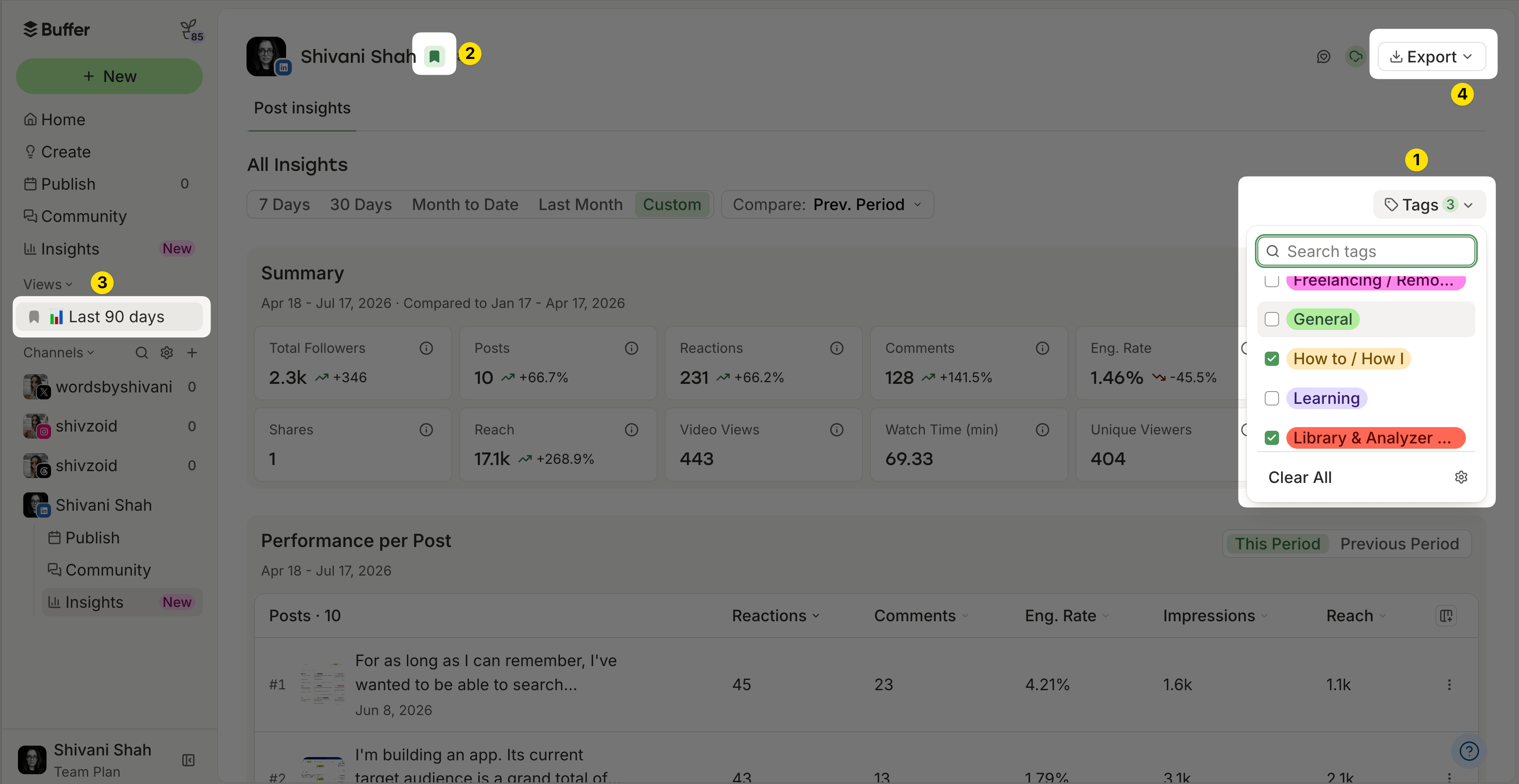The image size is (1519, 784).
Task: Sort by Comments column
Action: click(921, 616)
